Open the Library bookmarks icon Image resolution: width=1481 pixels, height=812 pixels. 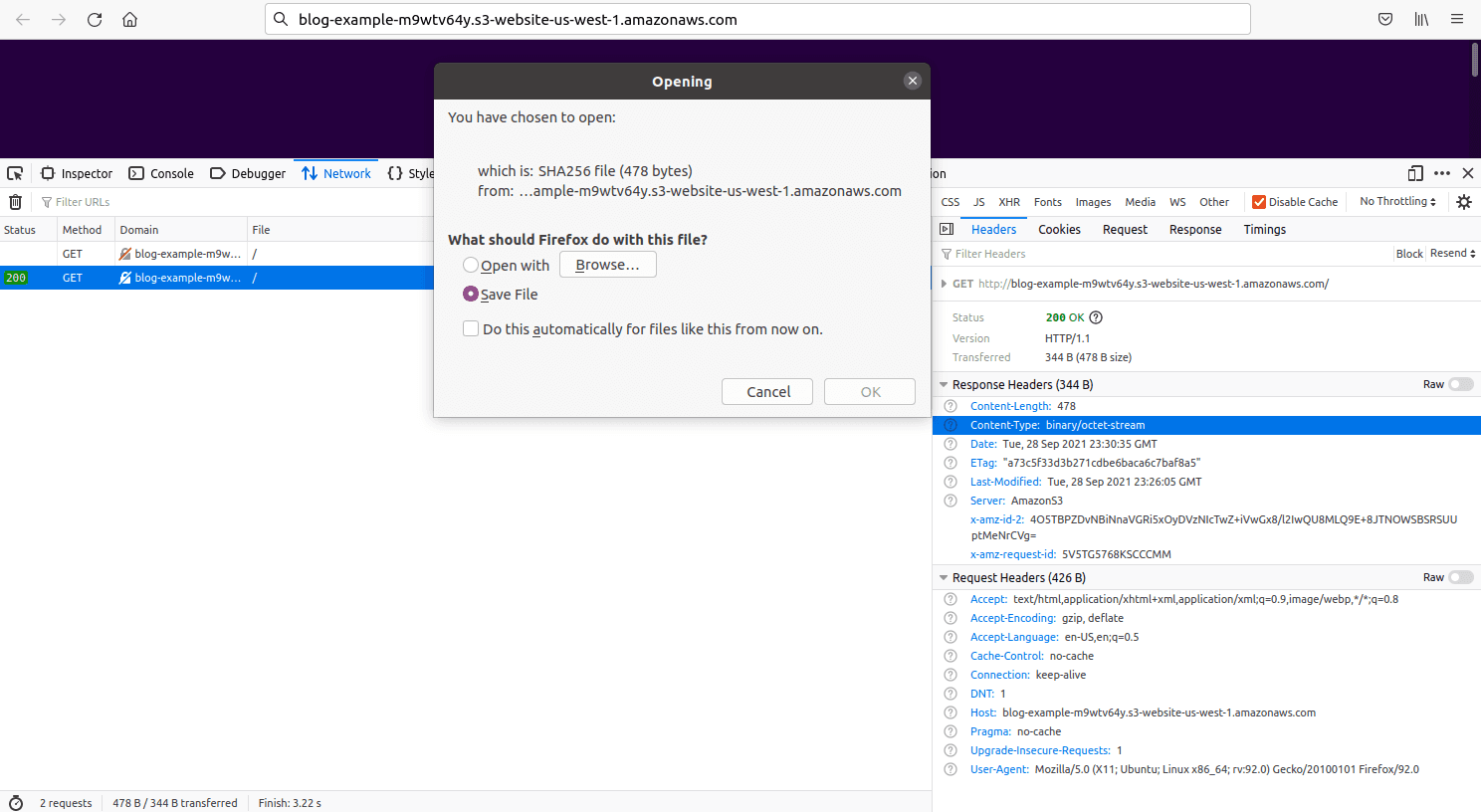[1421, 19]
